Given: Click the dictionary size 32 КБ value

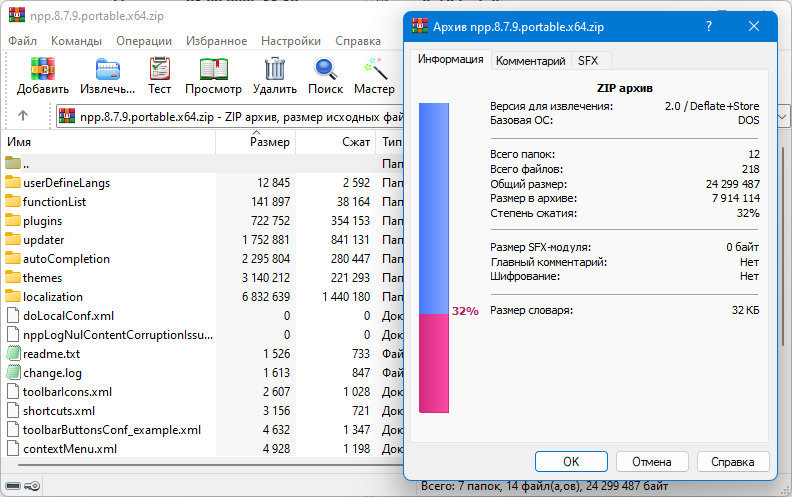Looking at the screenshot, I should pos(746,310).
